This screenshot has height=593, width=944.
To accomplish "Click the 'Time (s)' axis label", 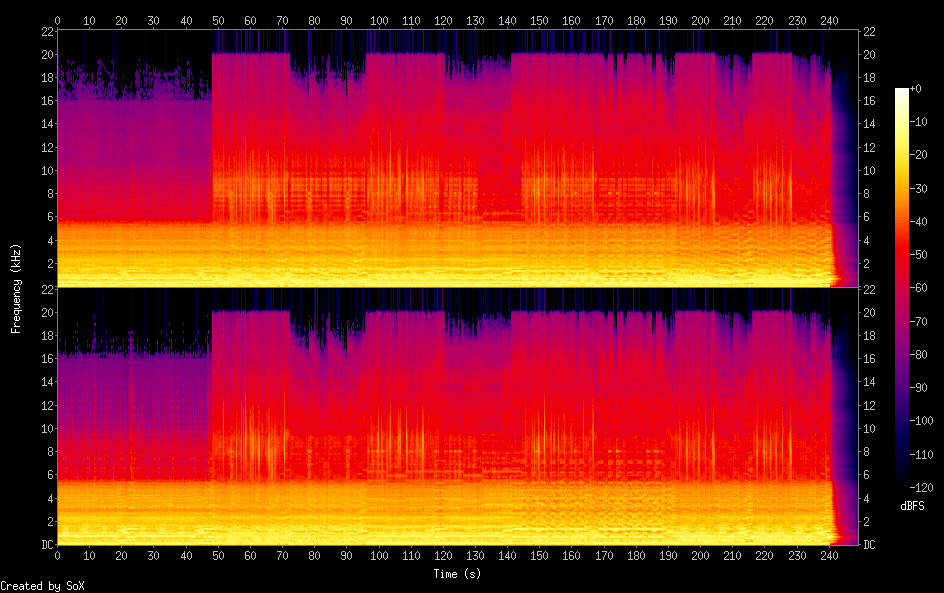I will [458, 574].
